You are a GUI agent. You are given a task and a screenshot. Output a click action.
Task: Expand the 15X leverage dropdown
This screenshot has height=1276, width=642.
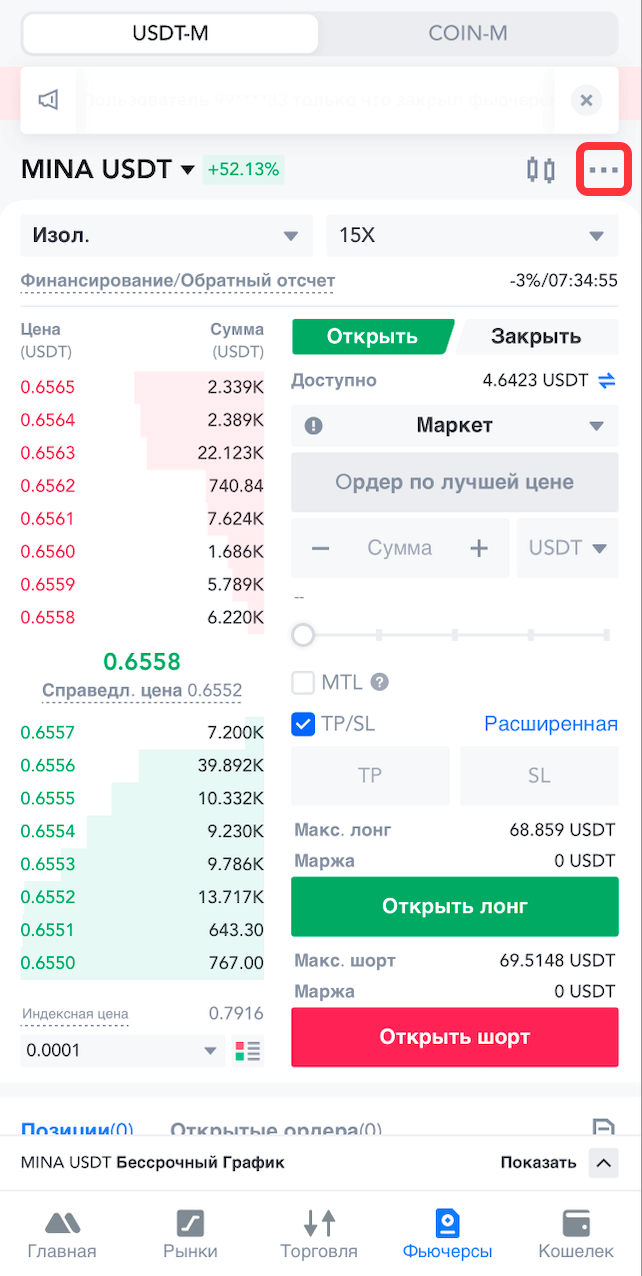point(472,236)
